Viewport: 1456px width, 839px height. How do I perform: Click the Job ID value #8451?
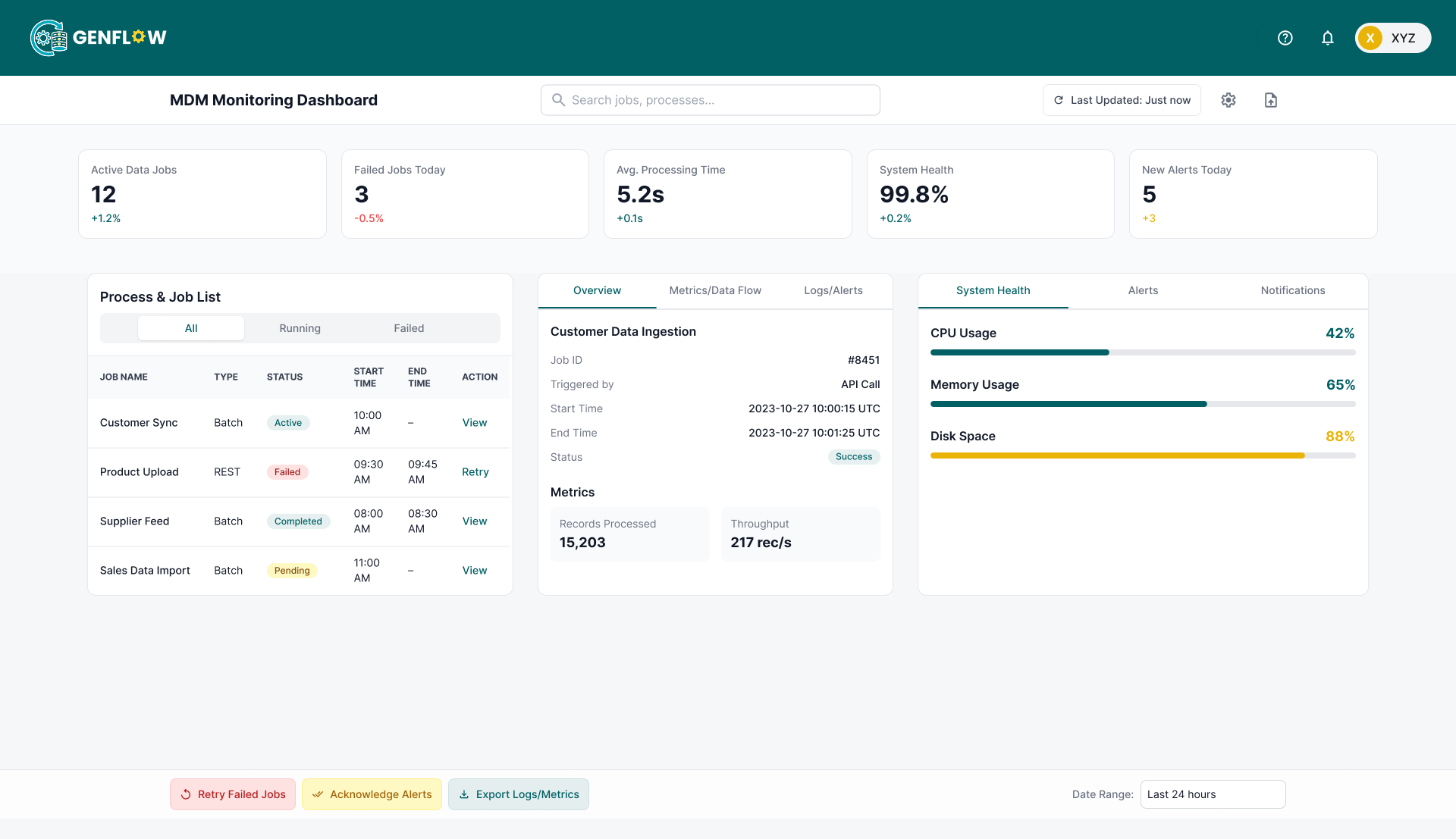click(864, 360)
